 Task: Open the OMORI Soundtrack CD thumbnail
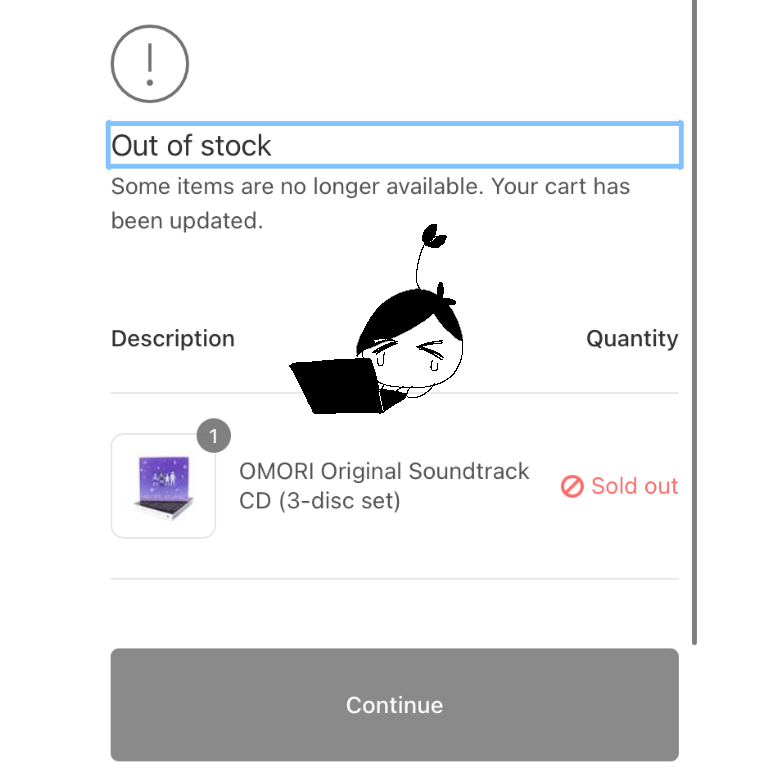163,486
